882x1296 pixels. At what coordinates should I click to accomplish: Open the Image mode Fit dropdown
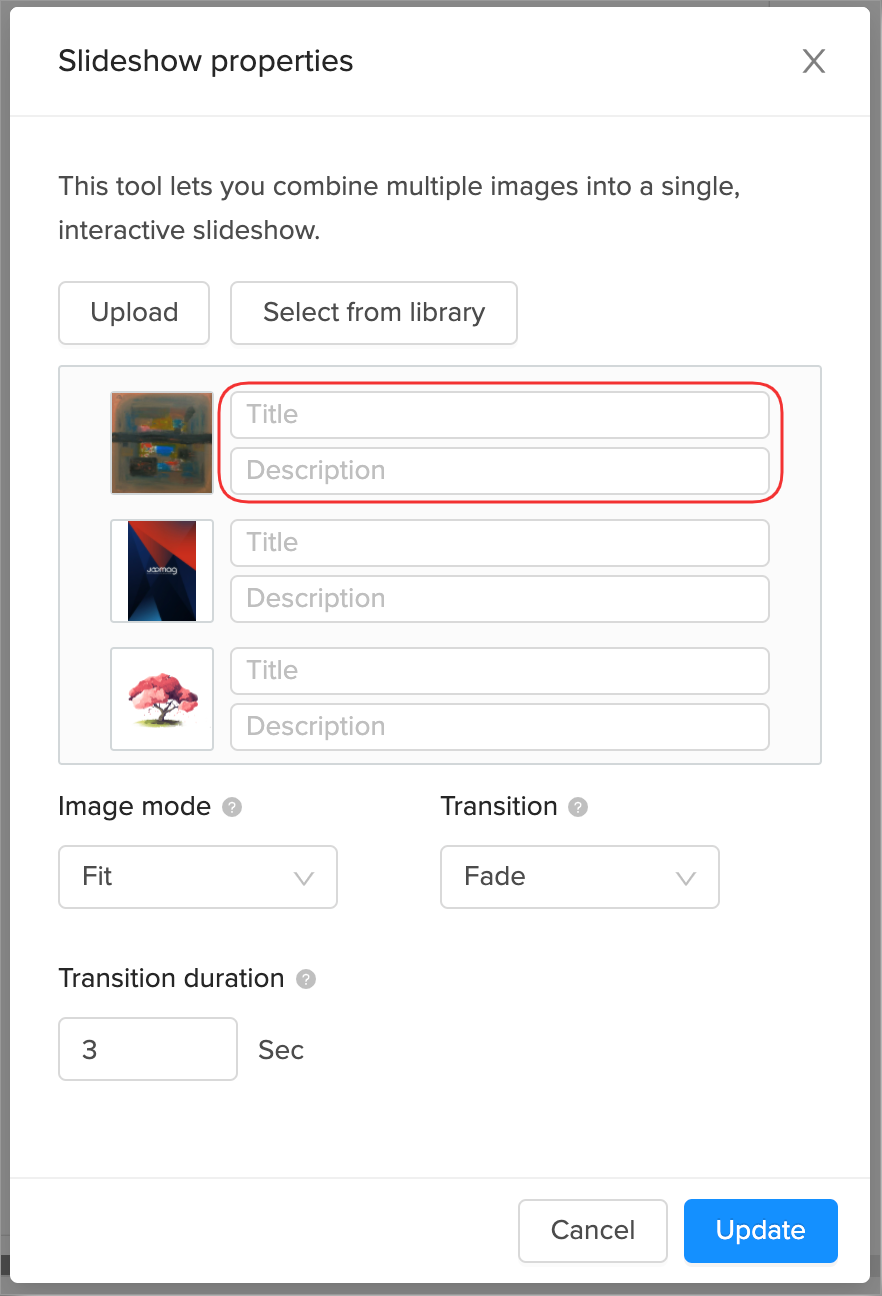point(198,877)
